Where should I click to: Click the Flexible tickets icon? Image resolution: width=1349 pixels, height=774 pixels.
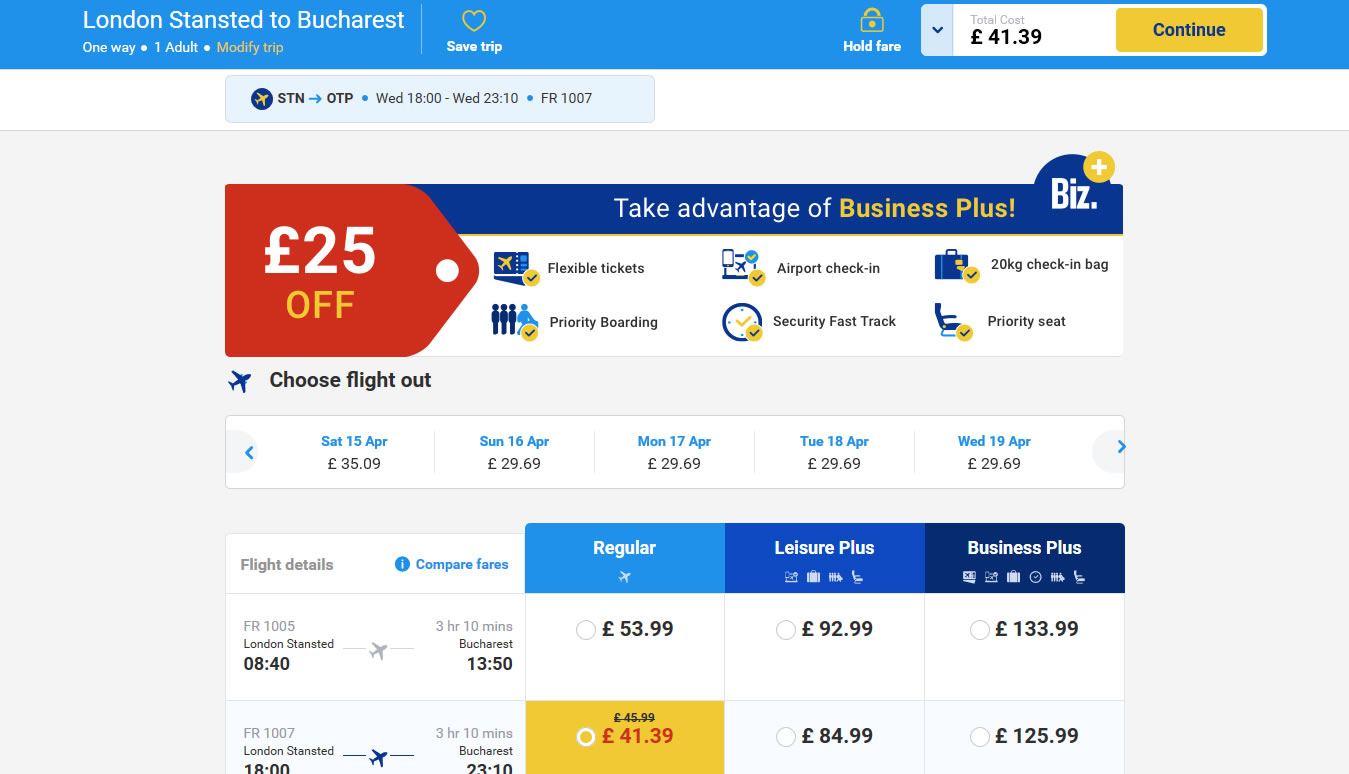click(516, 268)
